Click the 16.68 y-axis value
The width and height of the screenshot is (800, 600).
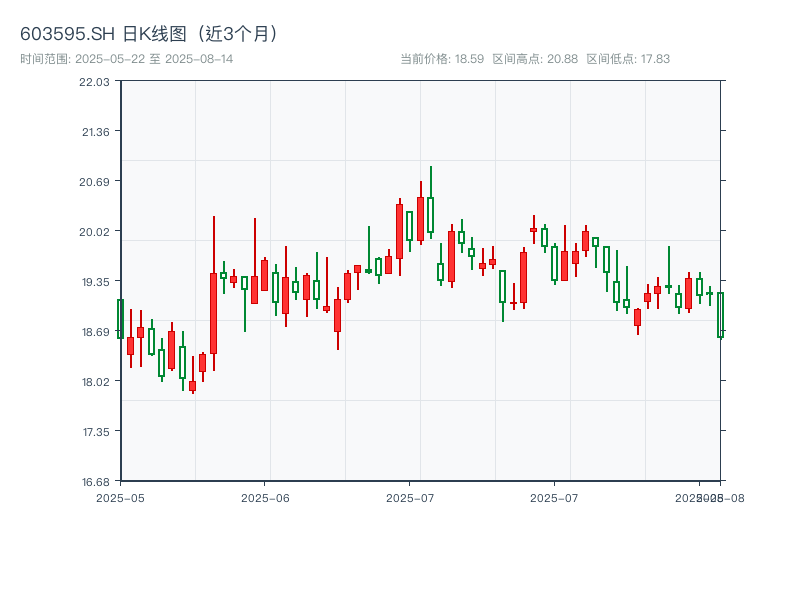pyautogui.click(x=96, y=482)
